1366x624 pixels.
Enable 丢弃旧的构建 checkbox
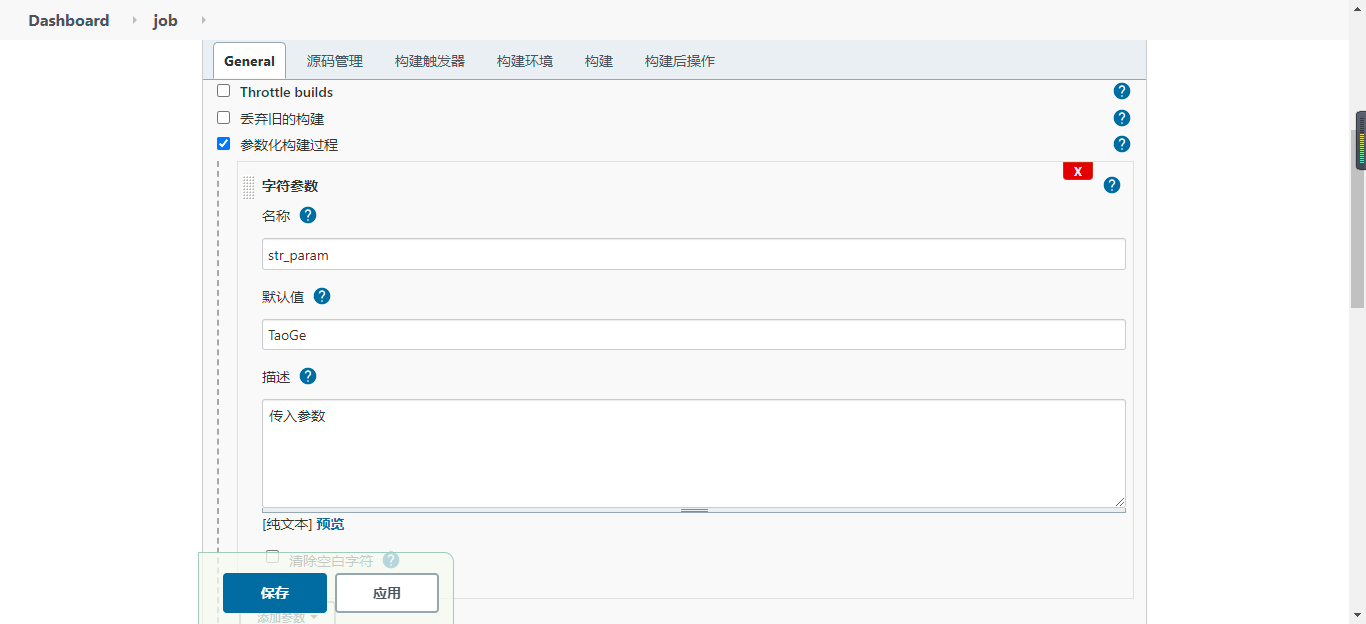[x=223, y=118]
